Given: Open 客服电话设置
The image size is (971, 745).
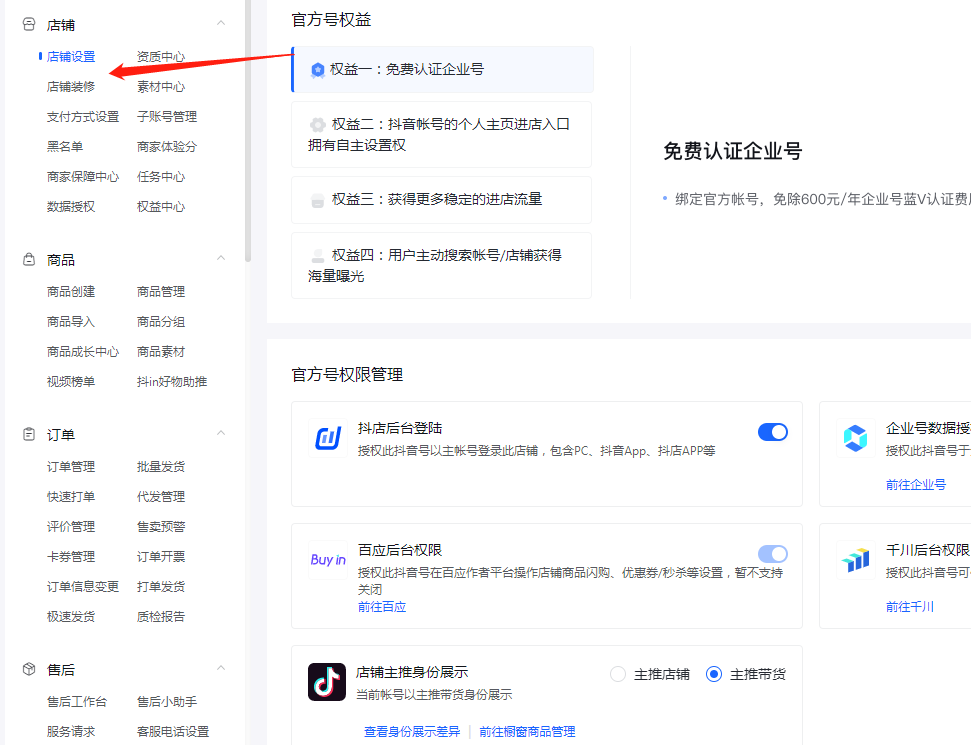Looking at the screenshot, I should pos(173,731).
